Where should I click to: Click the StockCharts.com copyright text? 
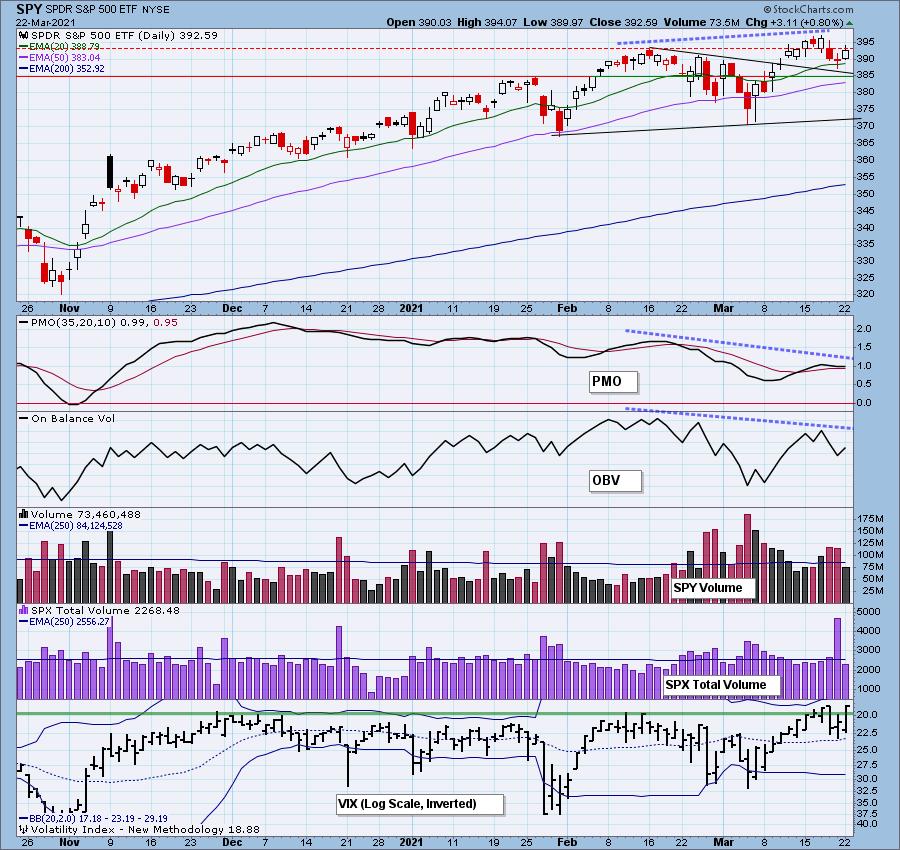808,9
